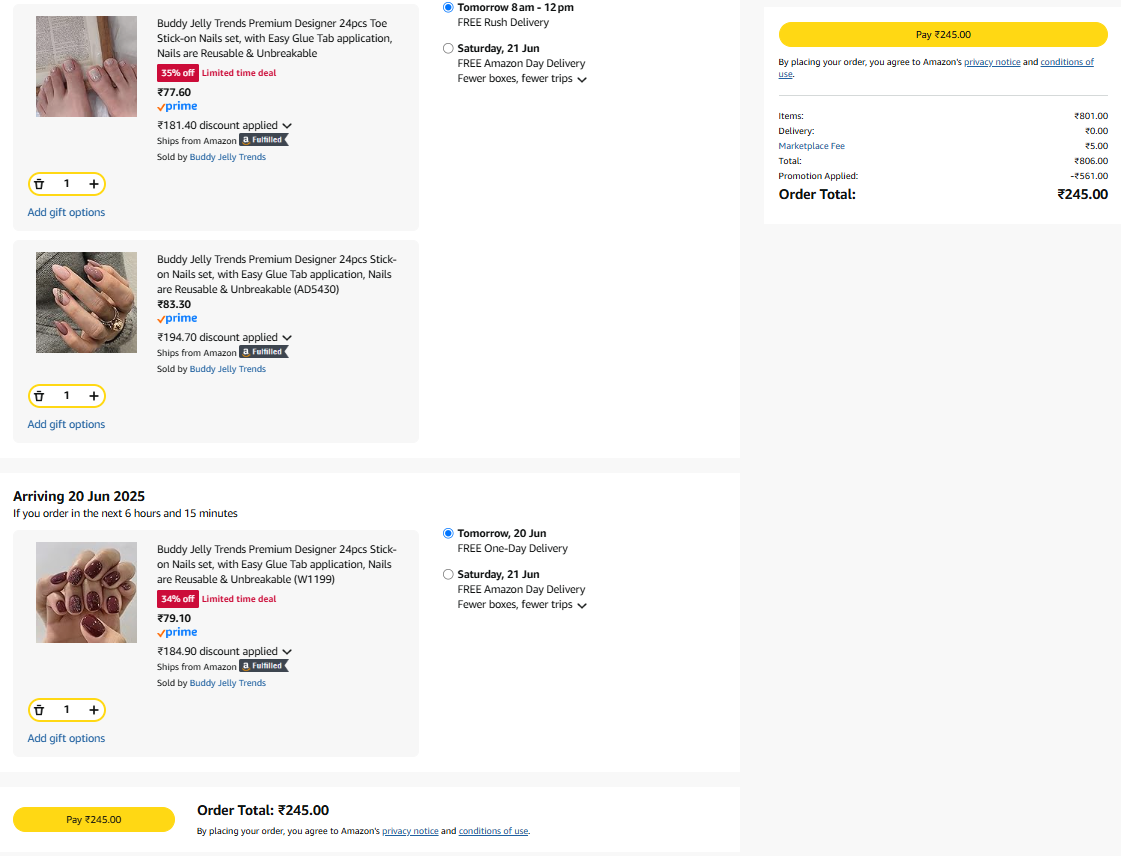Click Fulfilled badge for the W1199 item
This screenshot has height=856, width=1121.
click(264, 666)
